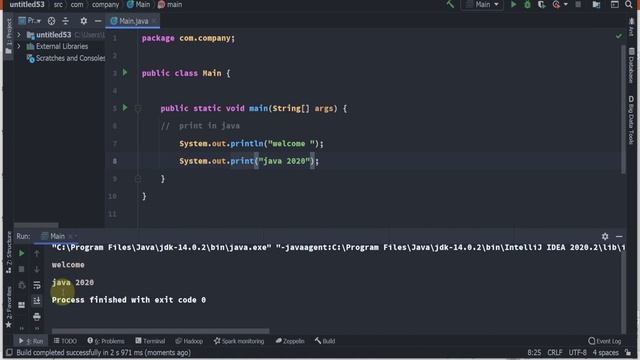Select Scratches and Consoles in the project tree
This screenshot has width=640, height=360.
click(x=65, y=58)
